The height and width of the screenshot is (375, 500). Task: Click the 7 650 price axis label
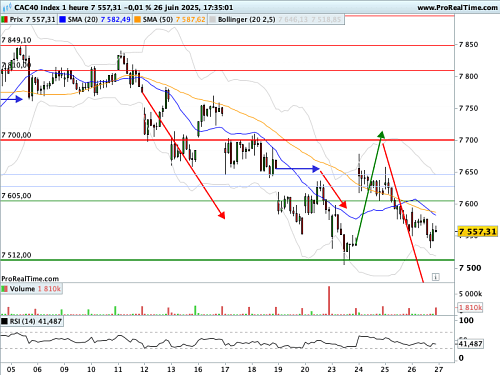click(x=468, y=172)
